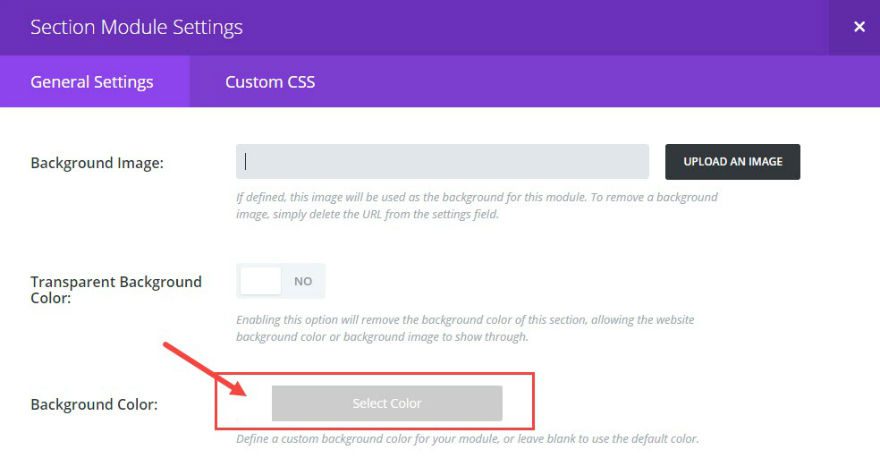880x458 pixels.
Task: Click the Background Color label
Action: pyautogui.click(x=94, y=404)
